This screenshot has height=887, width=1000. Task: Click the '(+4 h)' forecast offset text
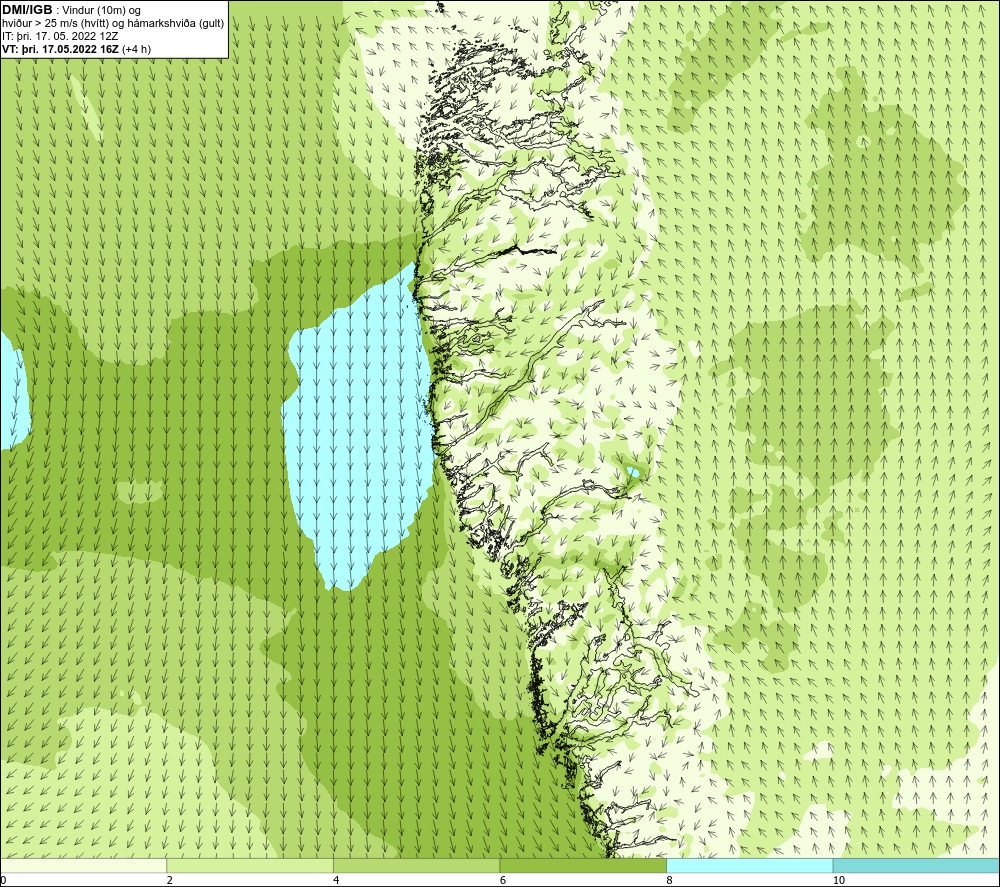136,49
